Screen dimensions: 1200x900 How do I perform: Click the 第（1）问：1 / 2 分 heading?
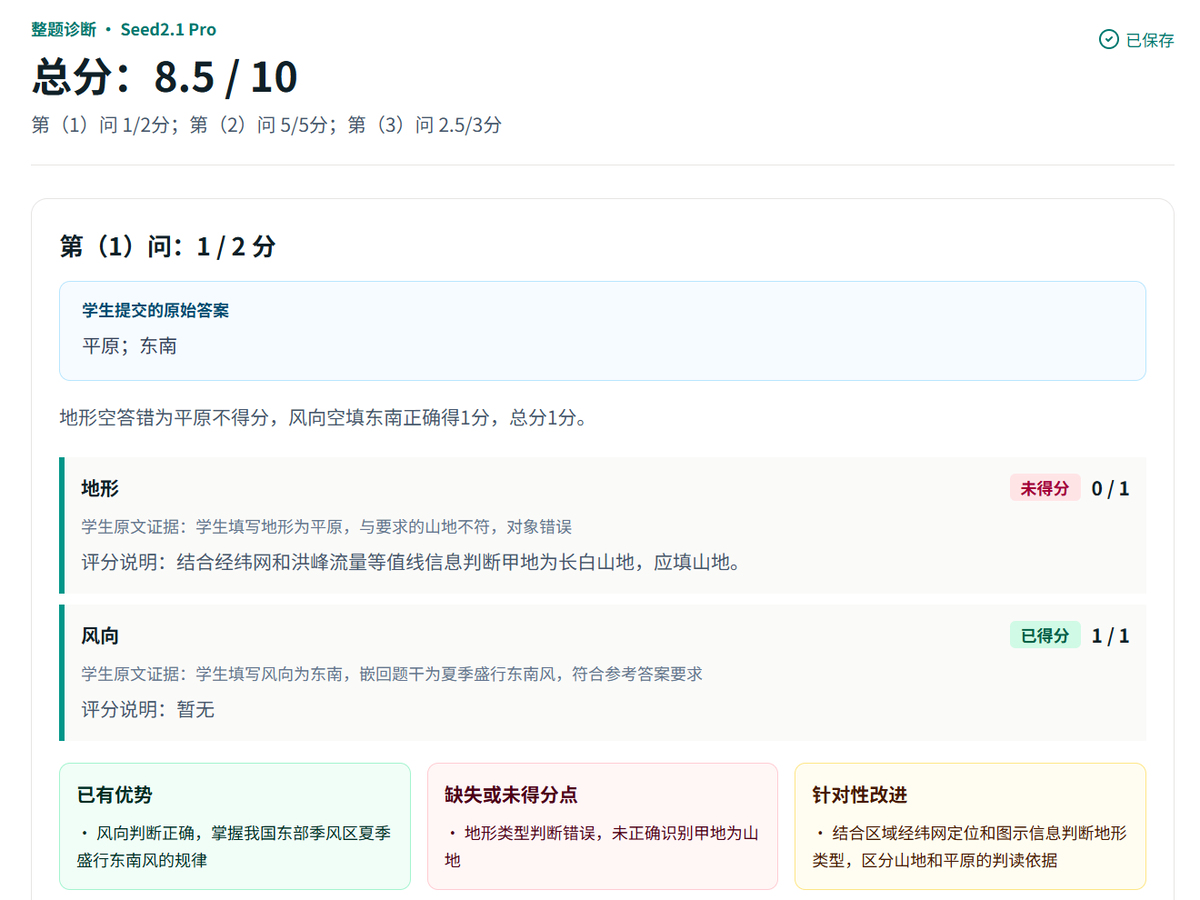pos(168,246)
